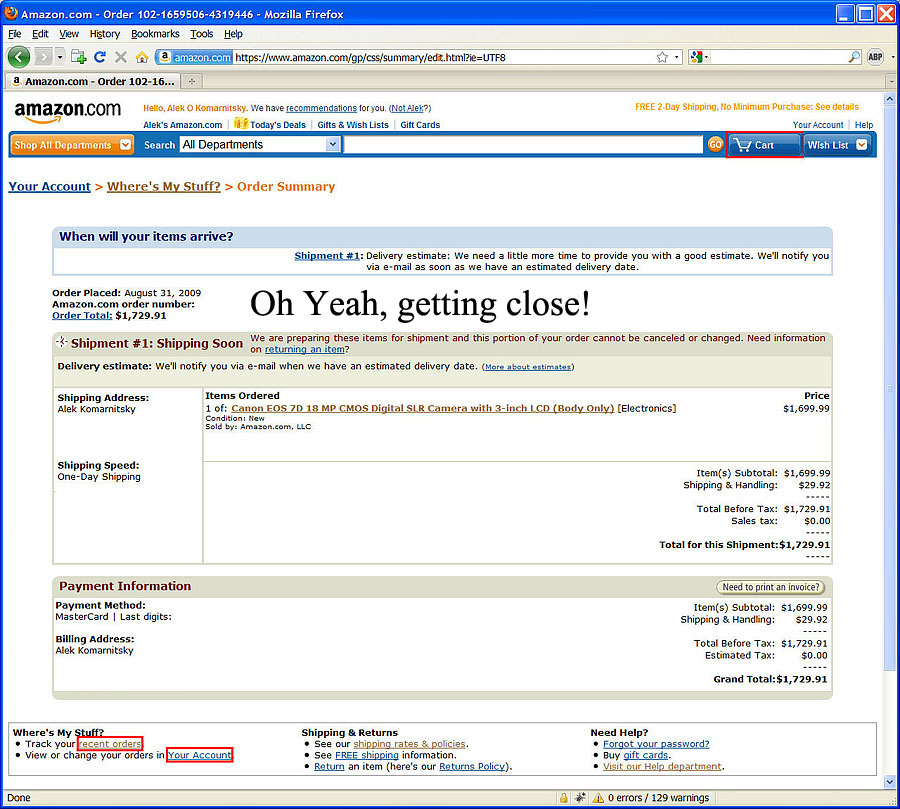Open More about estimates link
Viewport: 900px width, 809px height.
click(527, 367)
